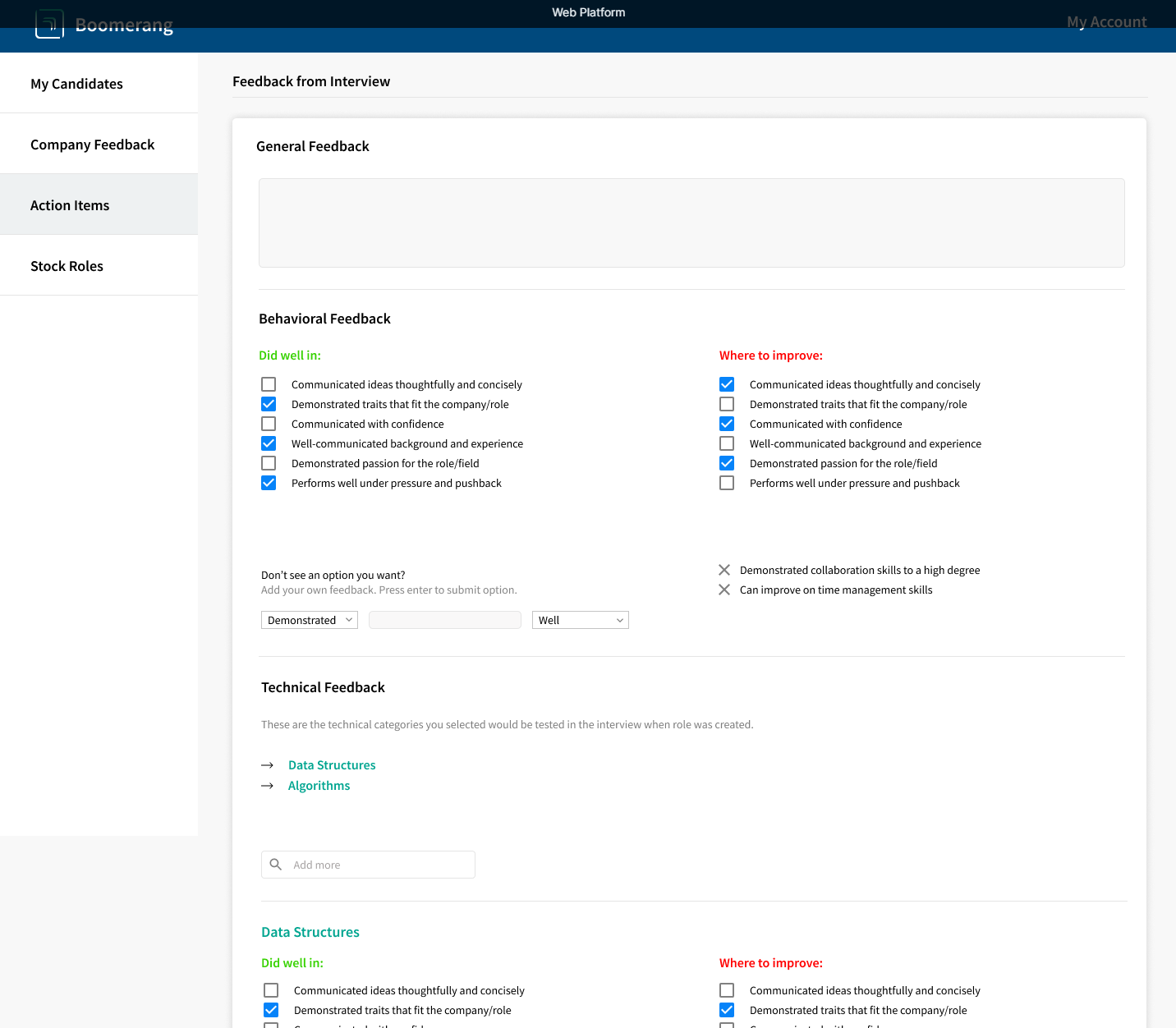Open the Algorithms category link
Viewport: 1176px width, 1028px height.
[x=319, y=786]
